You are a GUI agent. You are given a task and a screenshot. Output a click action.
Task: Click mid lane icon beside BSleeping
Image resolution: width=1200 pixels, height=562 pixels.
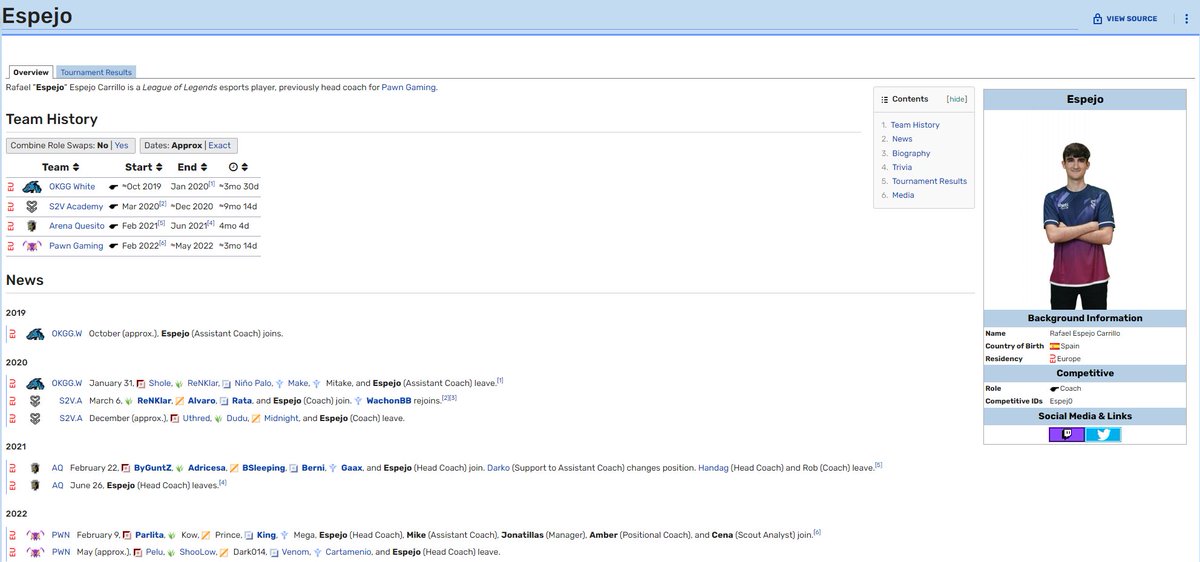233,467
